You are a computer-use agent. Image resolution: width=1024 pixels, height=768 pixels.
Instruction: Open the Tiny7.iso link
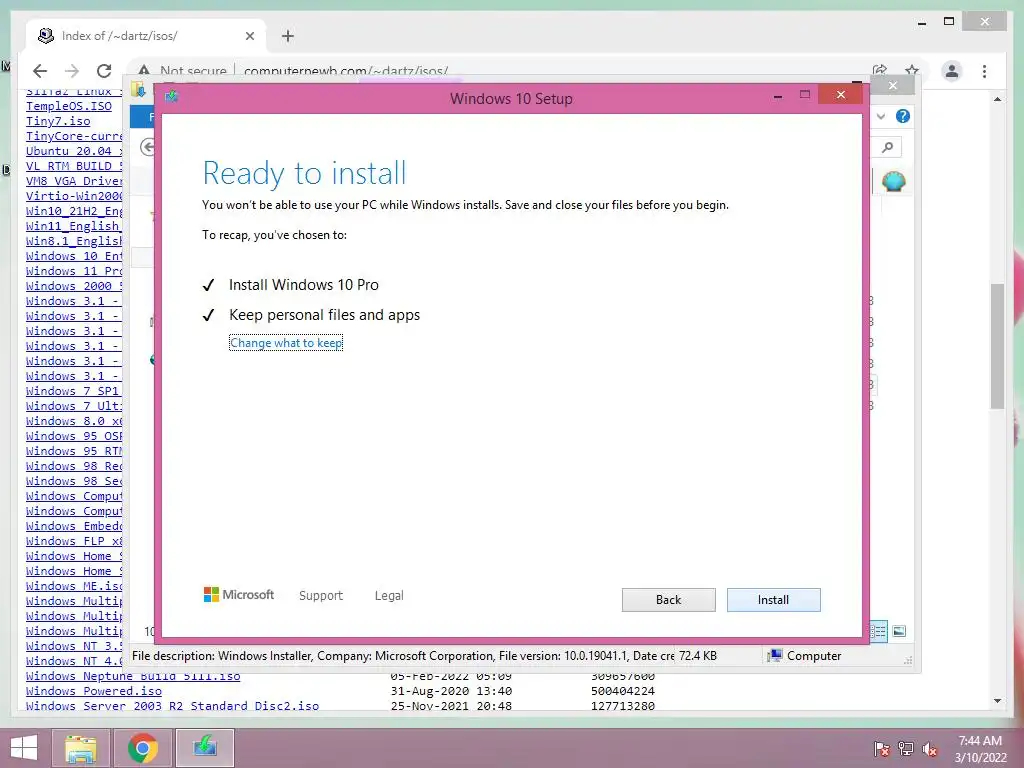pos(58,121)
